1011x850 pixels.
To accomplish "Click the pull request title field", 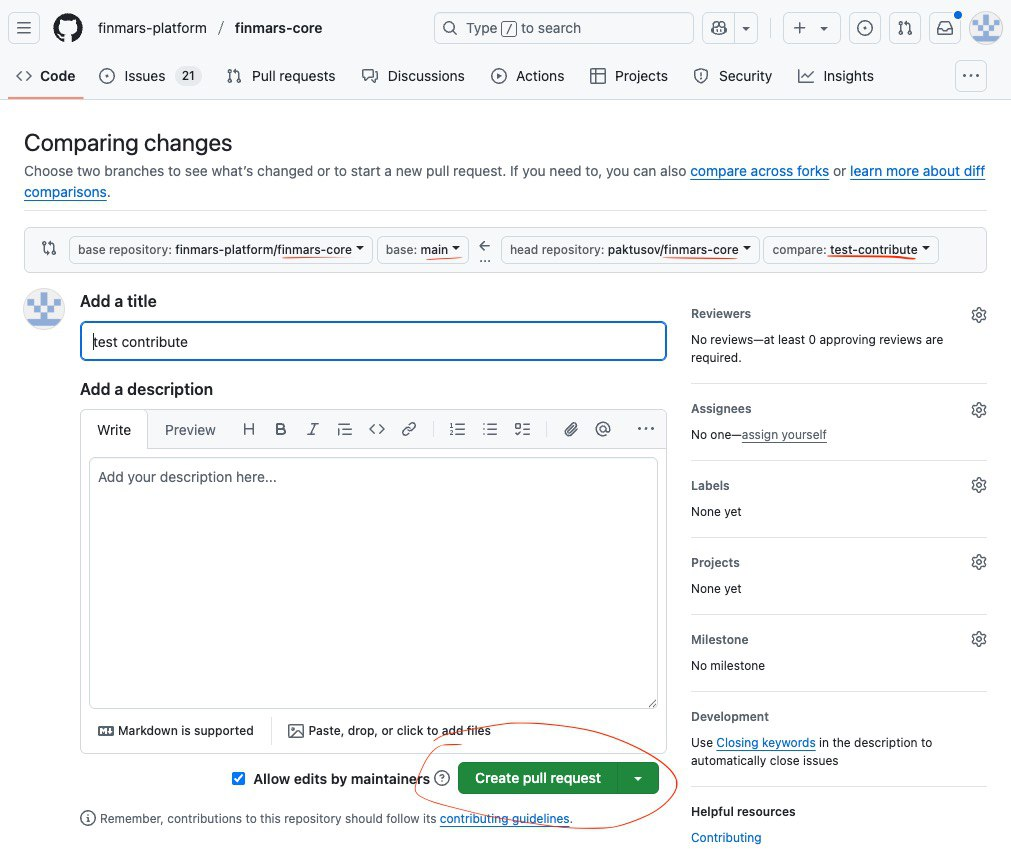I will [x=373, y=341].
